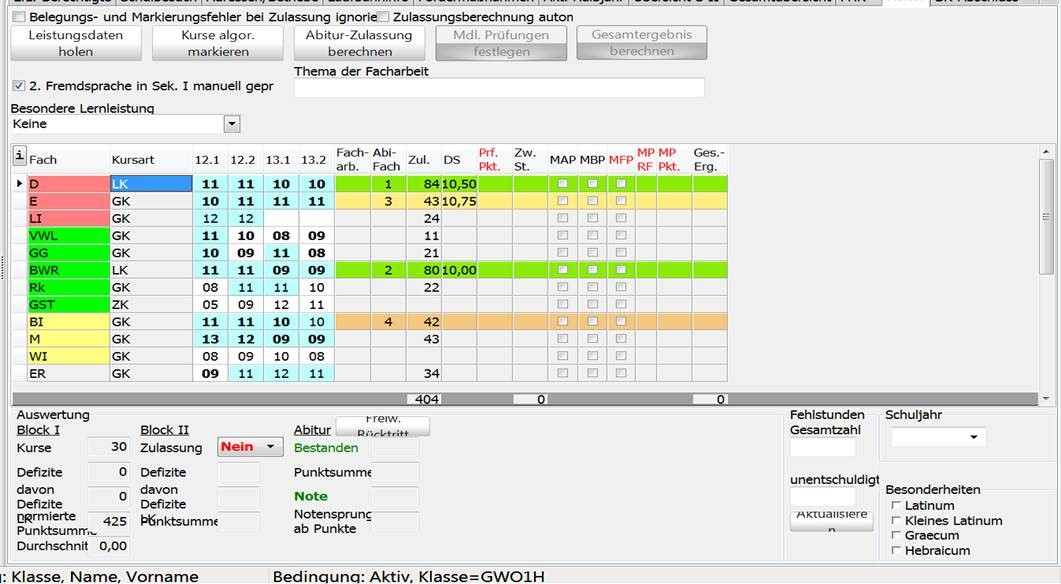Click the Freiw. Rücktritt button
The image size is (1061, 584).
coord(383,426)
